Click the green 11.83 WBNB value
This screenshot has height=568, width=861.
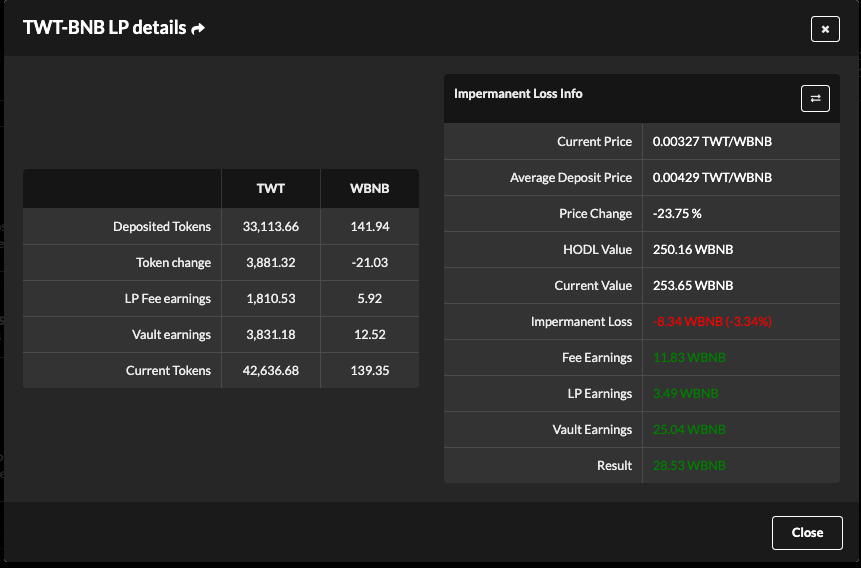[x=689, y=358]
